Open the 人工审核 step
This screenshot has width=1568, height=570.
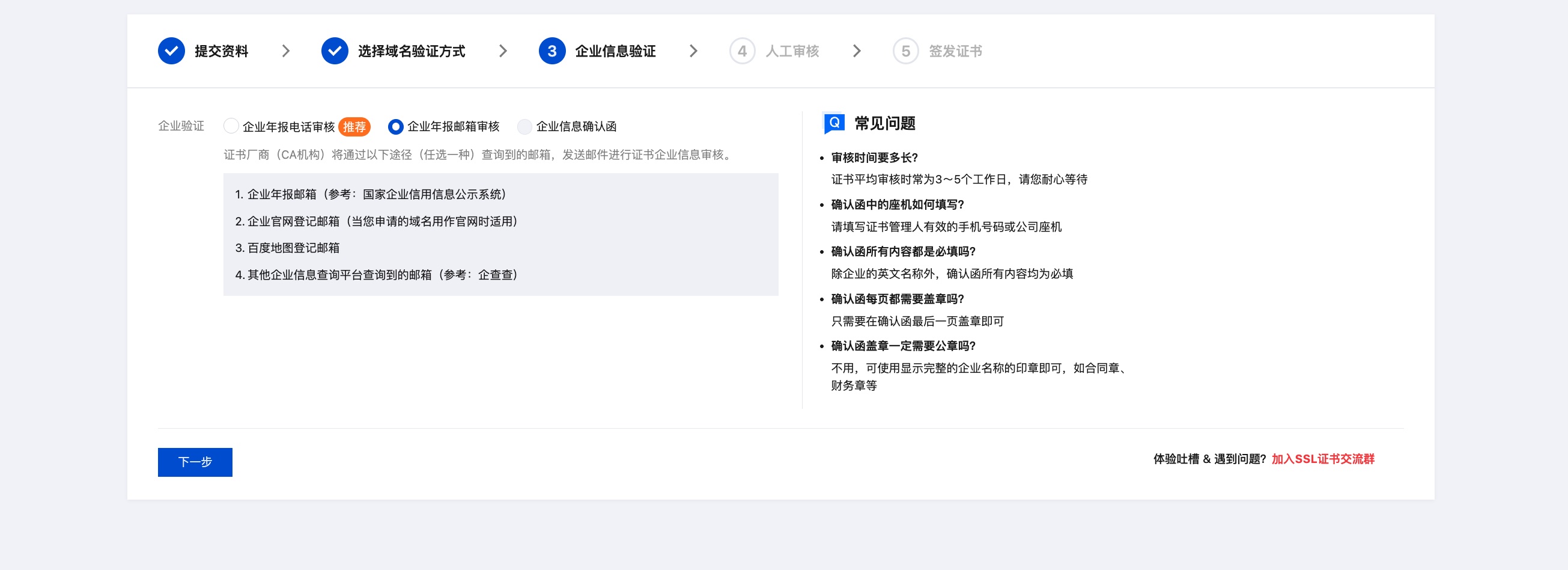(792, 51)
